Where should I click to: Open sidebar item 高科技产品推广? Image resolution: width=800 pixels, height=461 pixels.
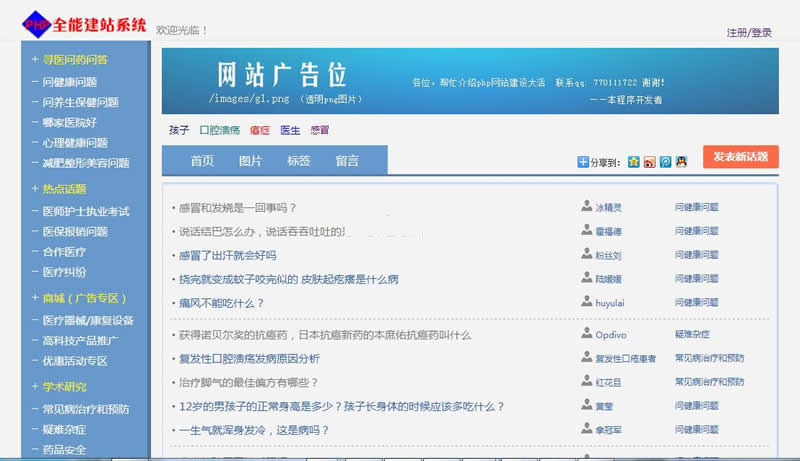(80, 341)
